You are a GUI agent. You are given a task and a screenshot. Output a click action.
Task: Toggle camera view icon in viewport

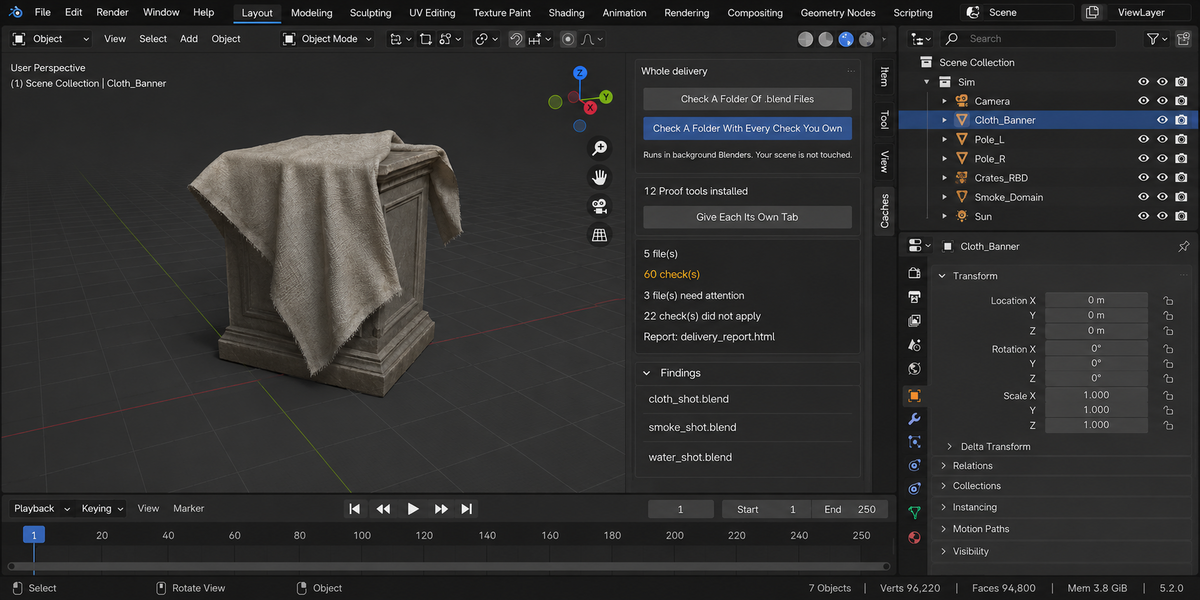pos(600,206)
